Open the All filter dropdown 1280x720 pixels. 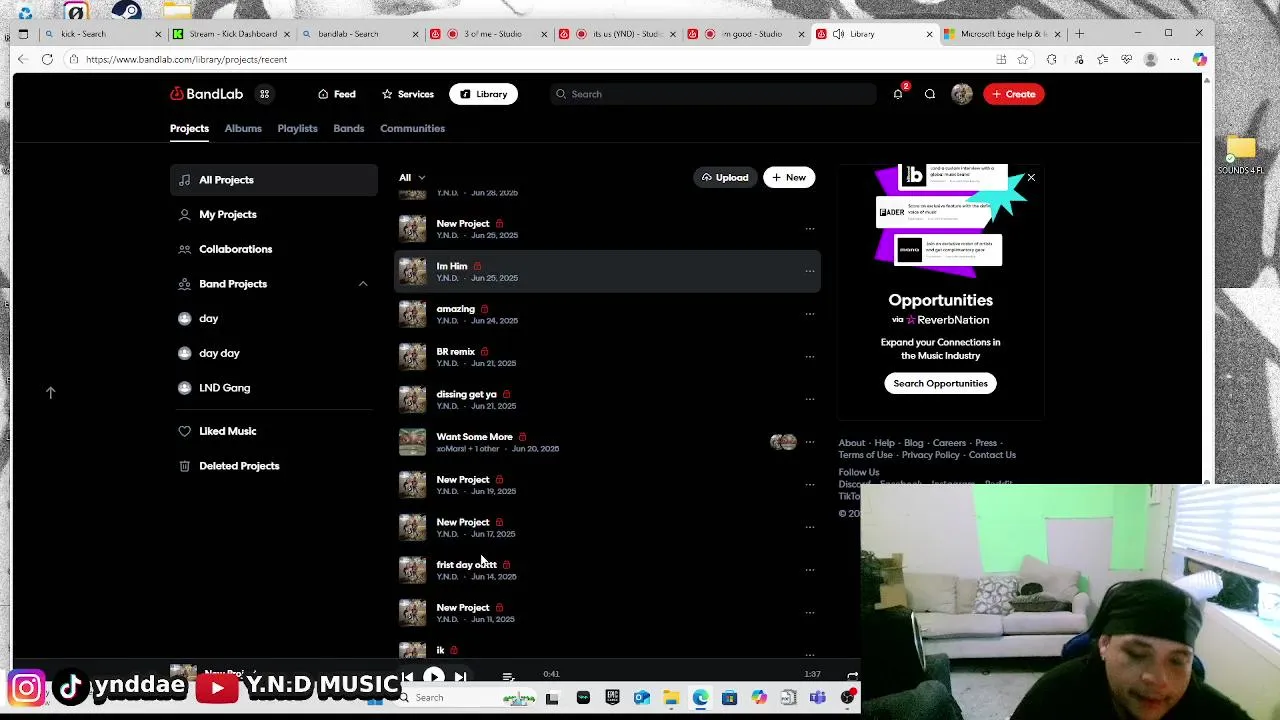[x=412, y=178]
